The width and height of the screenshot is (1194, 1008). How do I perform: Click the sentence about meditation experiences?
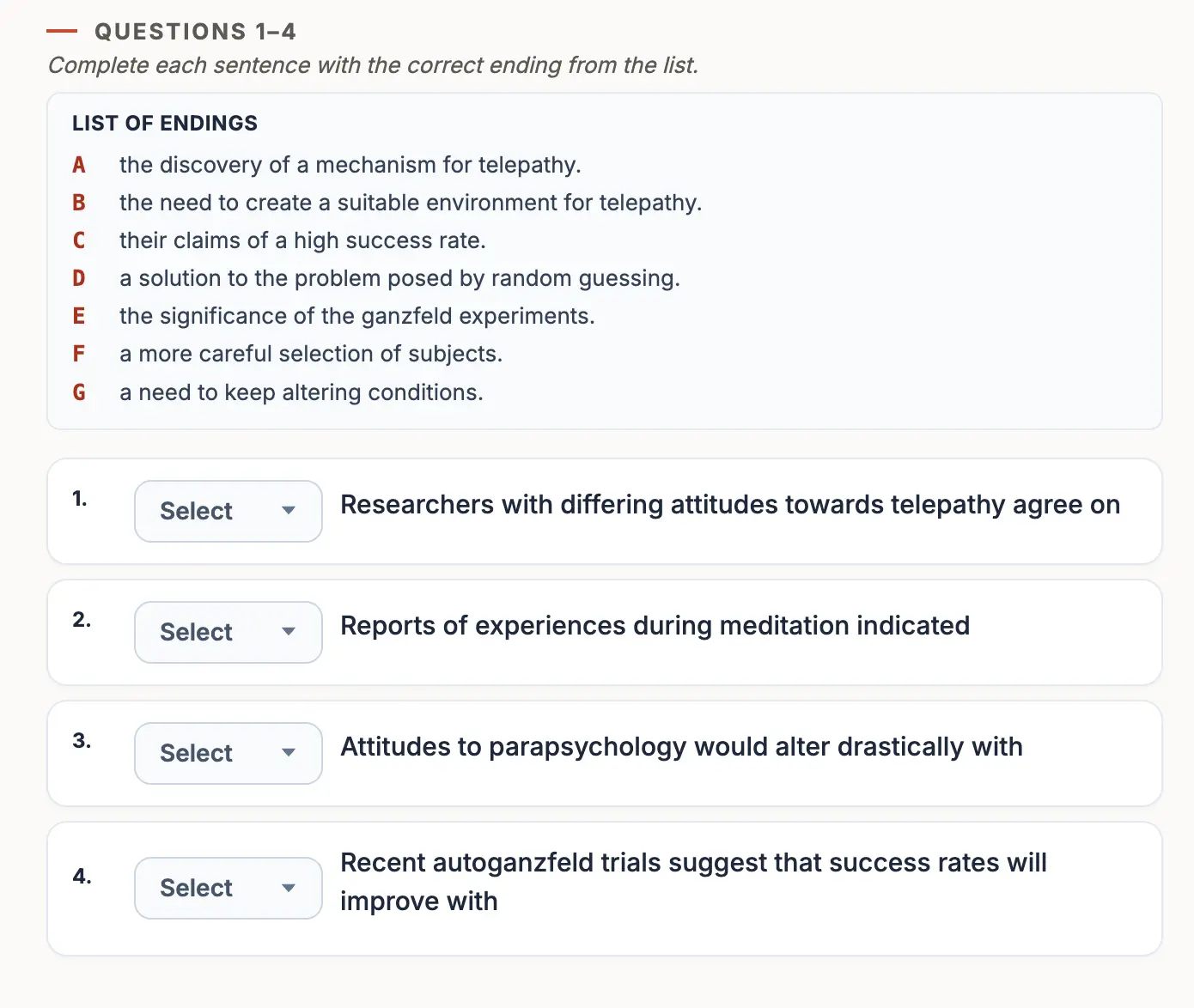tap(655, 626)
